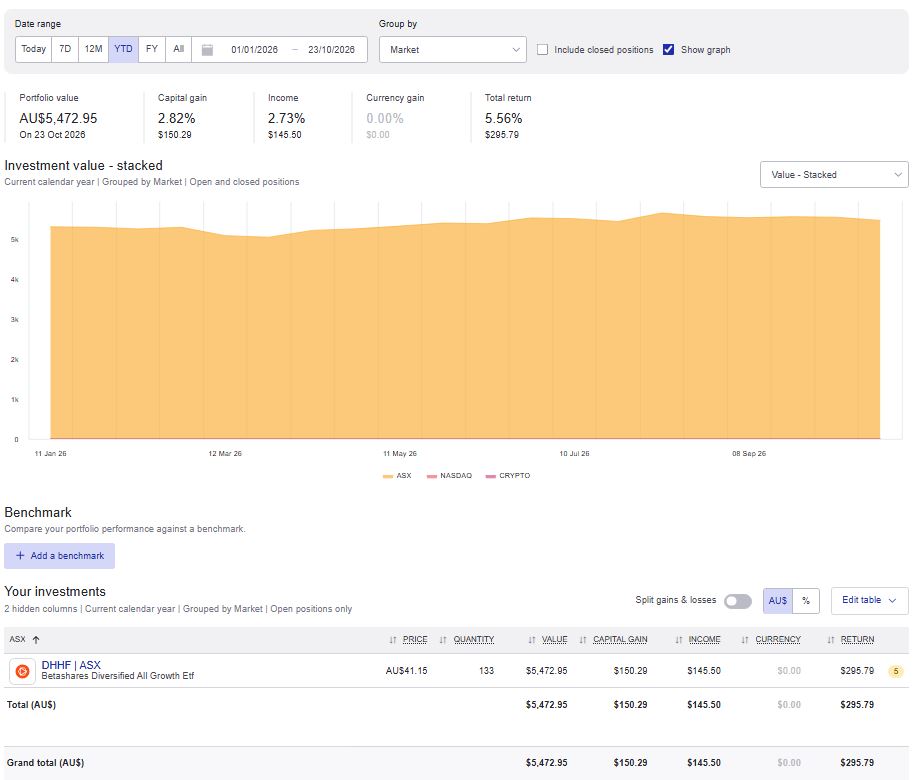The height and width of the screenshot is (780, 917).
Task: Sort by Value column arrows icon
Action: point(532,640)
